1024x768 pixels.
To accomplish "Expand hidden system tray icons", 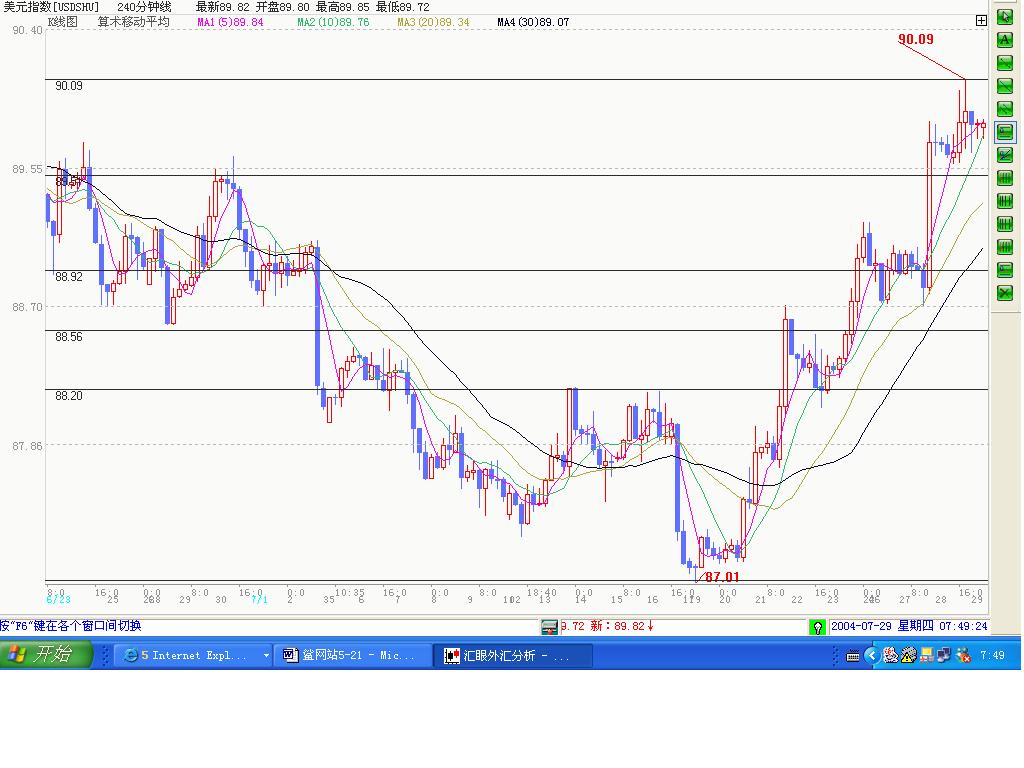I will (871, 656).
